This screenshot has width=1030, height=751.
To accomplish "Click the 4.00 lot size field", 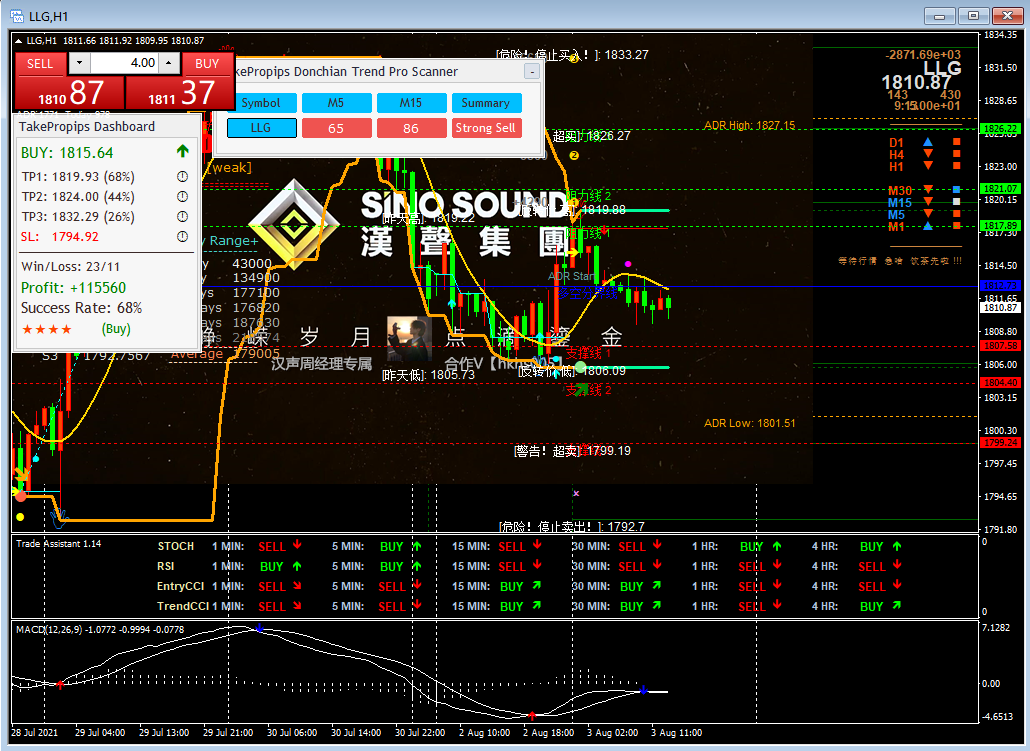I will tap(125, 63).
